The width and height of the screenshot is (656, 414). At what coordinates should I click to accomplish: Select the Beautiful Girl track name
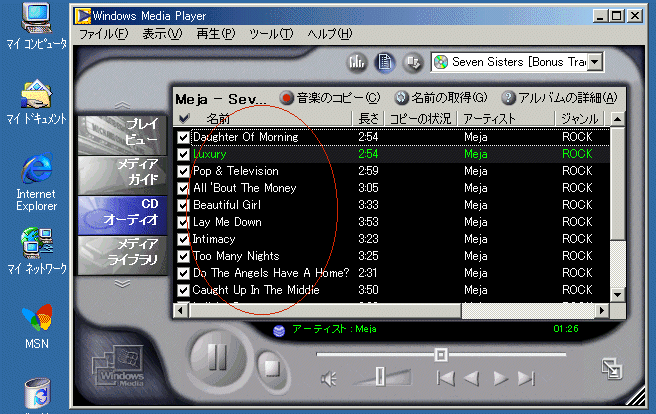tap(227, 205)
